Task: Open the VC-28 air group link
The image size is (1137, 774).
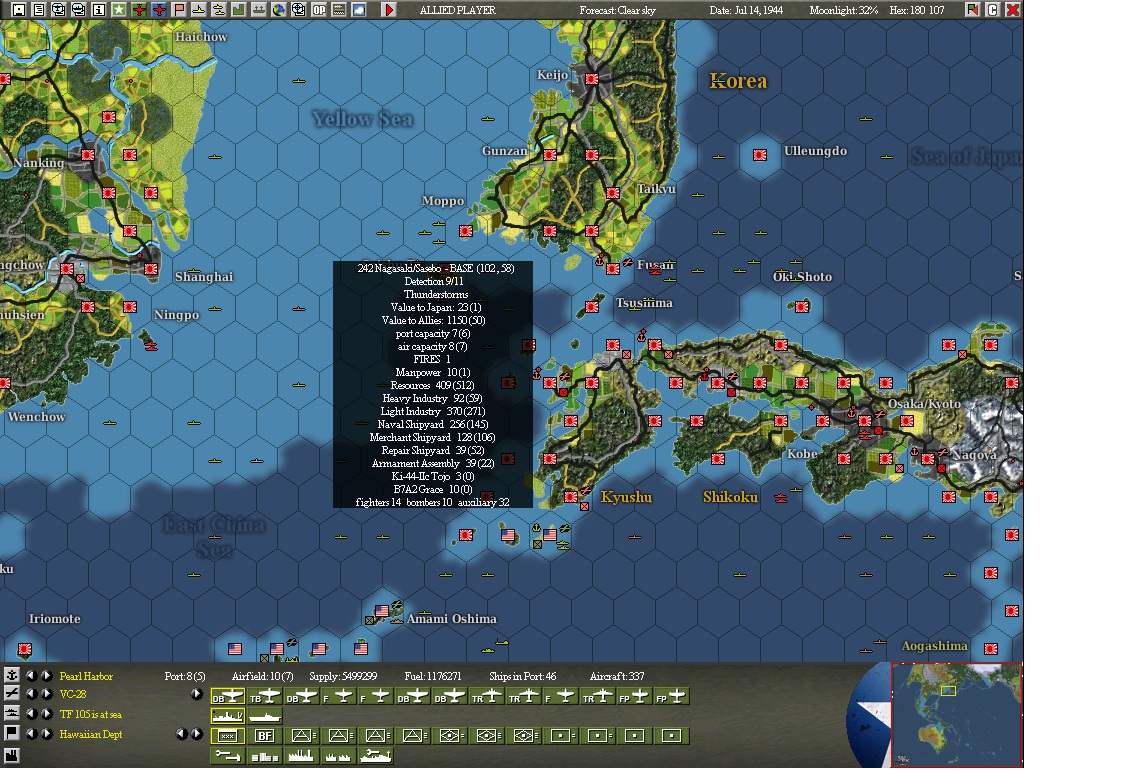Action: pos(73,694)
